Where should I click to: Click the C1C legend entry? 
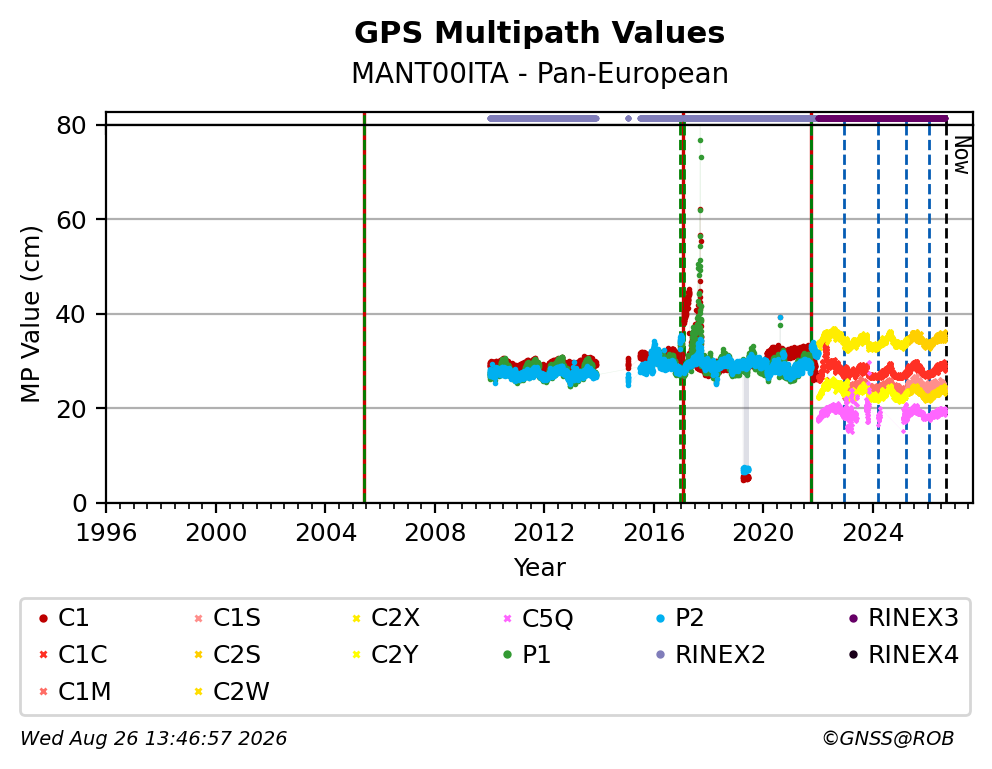(x=73, y=655)
